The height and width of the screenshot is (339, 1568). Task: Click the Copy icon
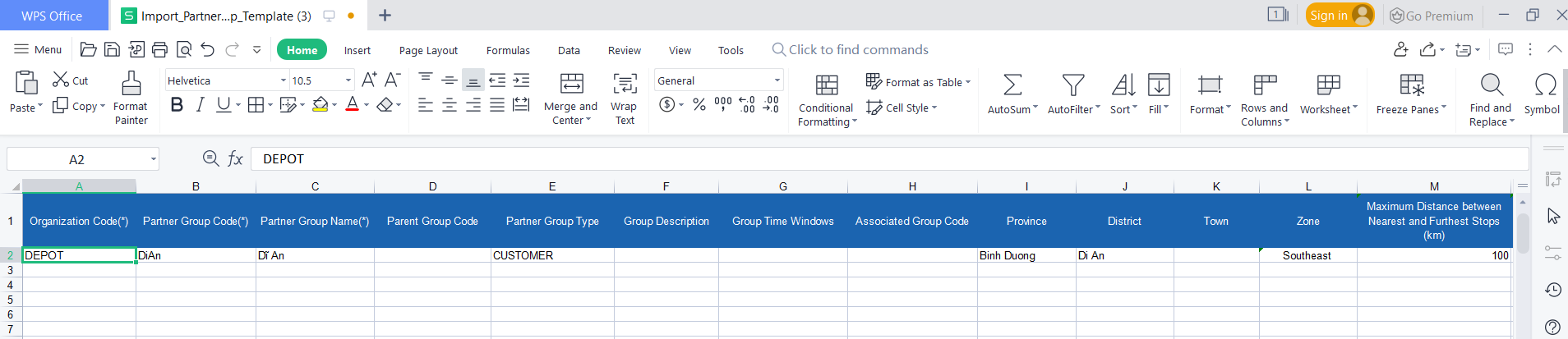tap(61, 105)
